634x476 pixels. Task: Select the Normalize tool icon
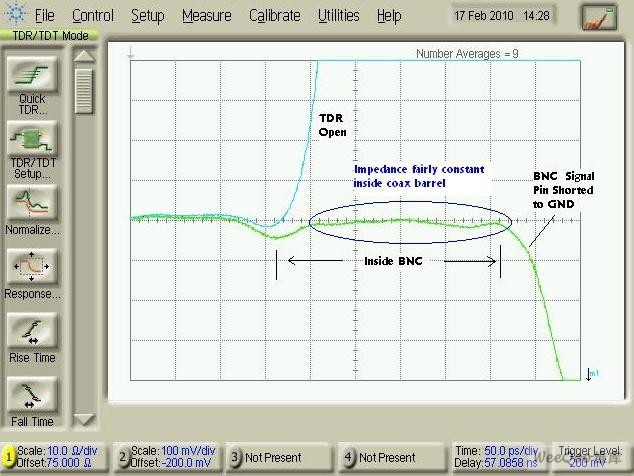coord(33,203)
